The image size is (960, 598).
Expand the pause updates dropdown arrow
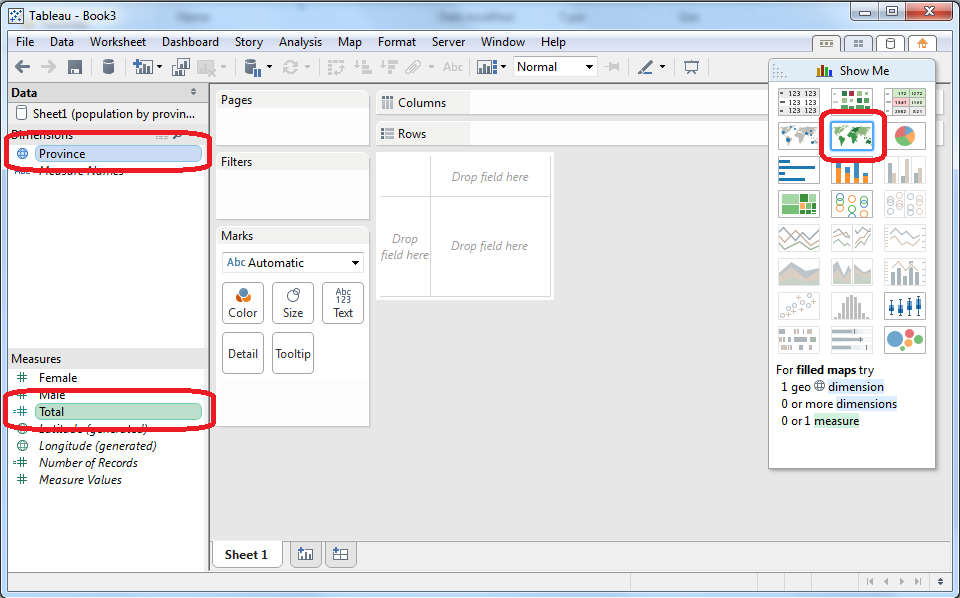click(x=269, y=67)
